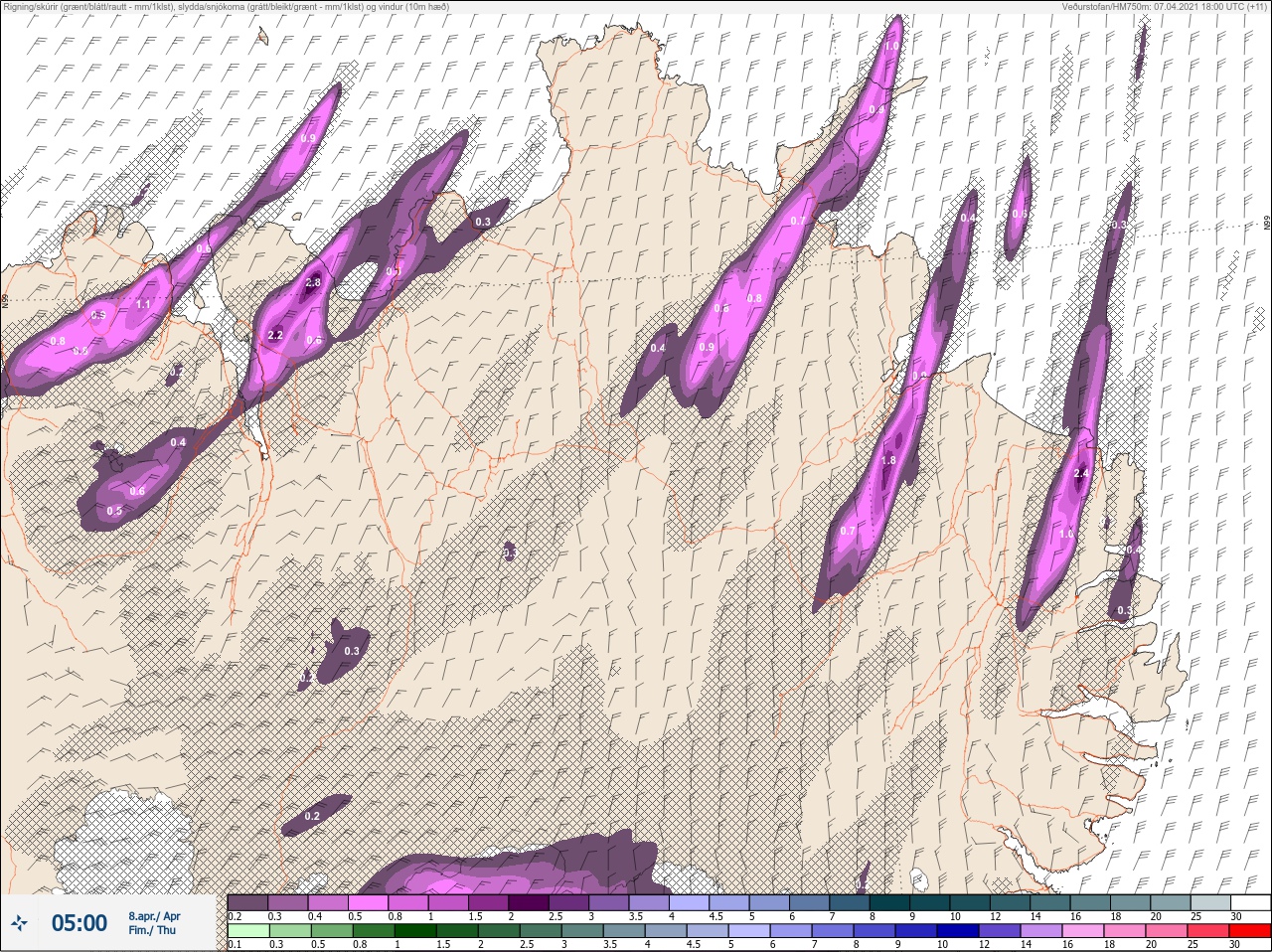
Task: Pick the dark green 1 swatch in lower legend
Action: pos(414,931)
